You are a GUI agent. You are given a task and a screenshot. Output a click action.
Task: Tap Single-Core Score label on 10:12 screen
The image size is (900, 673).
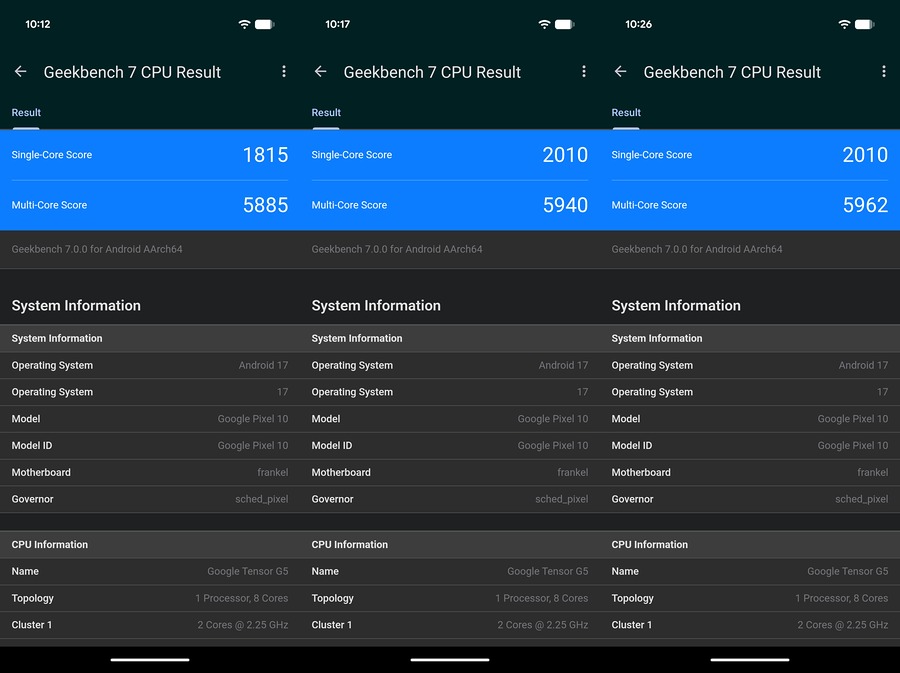tap(52, 155)
